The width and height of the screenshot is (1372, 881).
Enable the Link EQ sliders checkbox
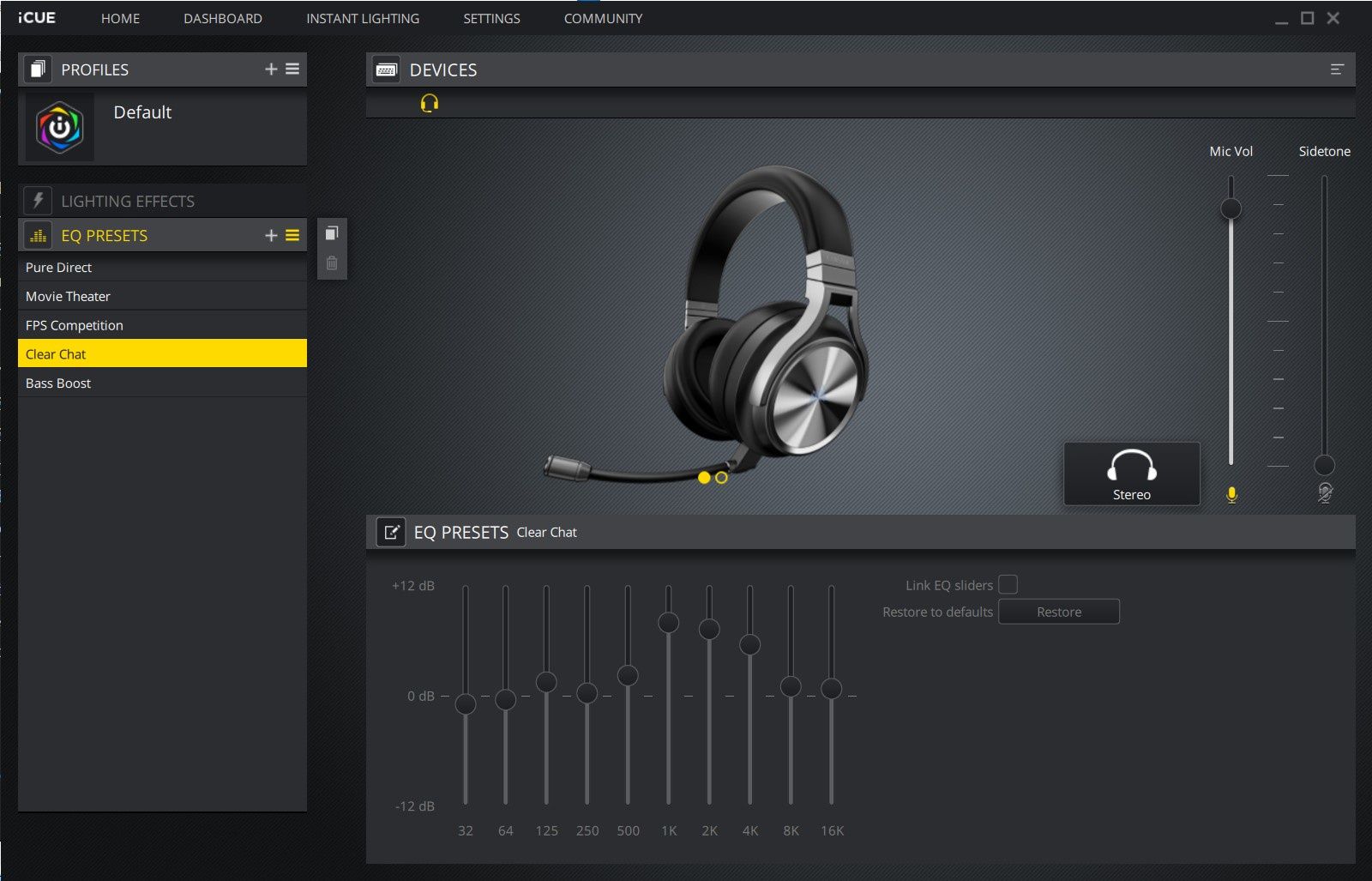click(1008, 584)
